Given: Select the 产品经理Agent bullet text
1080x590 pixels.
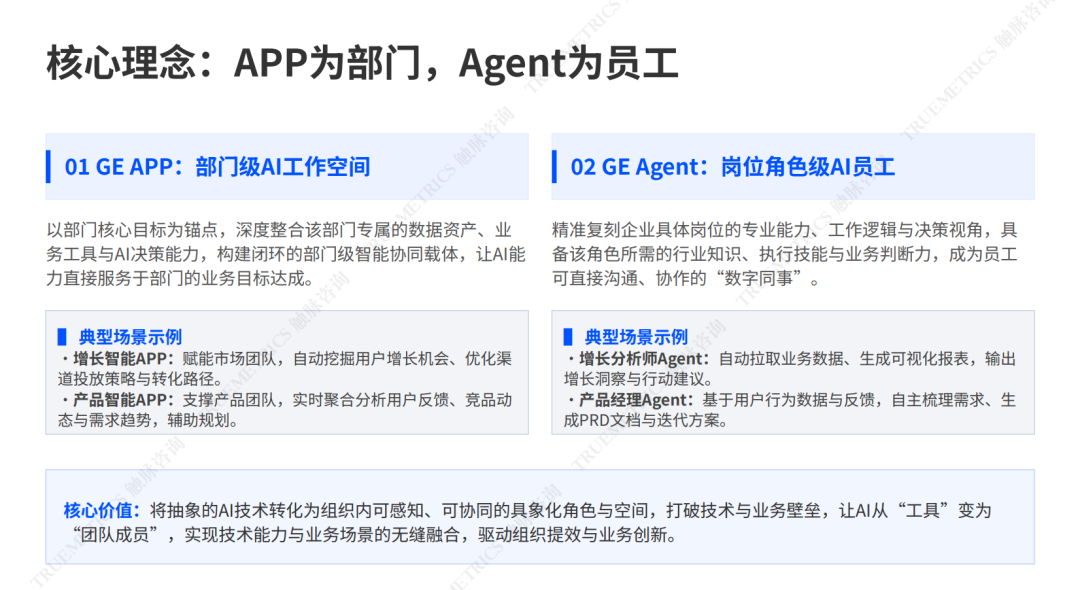Looking at the screenshot, I should (x=790, y=410).
